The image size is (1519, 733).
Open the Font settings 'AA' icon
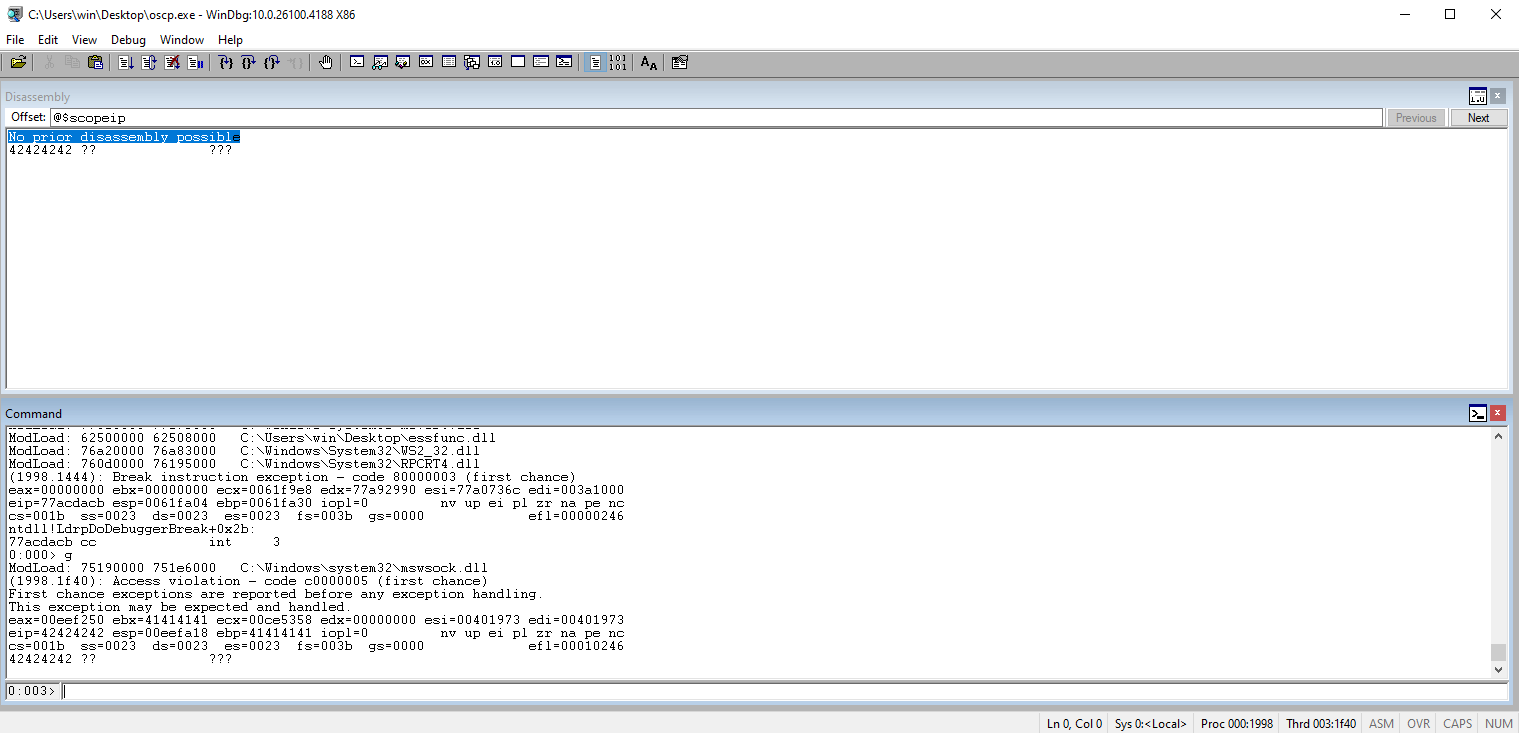pyautogui.click(x=649, y=63)
